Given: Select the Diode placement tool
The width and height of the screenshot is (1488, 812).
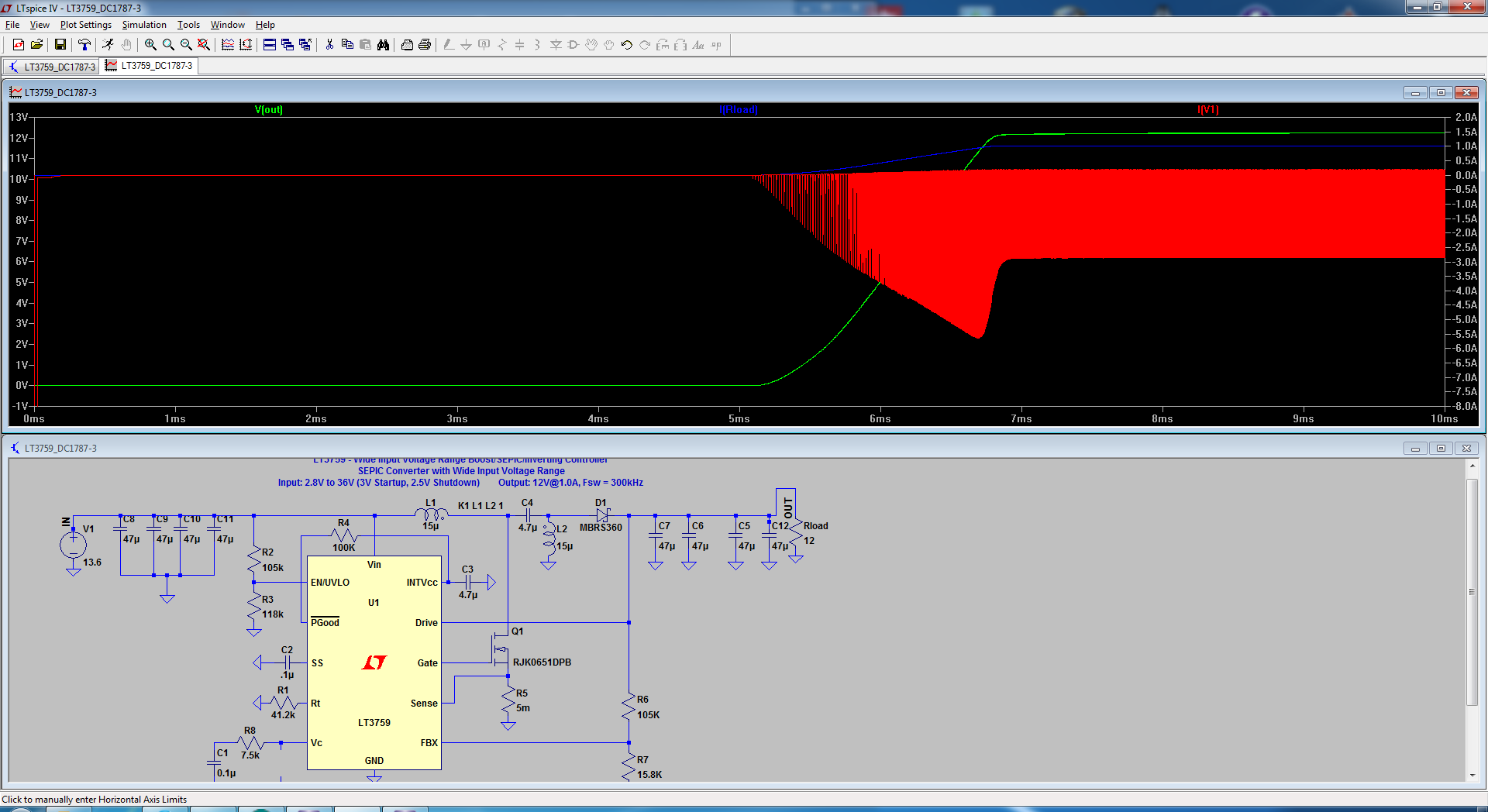Looking at the screenshot, I should point(556,45).
